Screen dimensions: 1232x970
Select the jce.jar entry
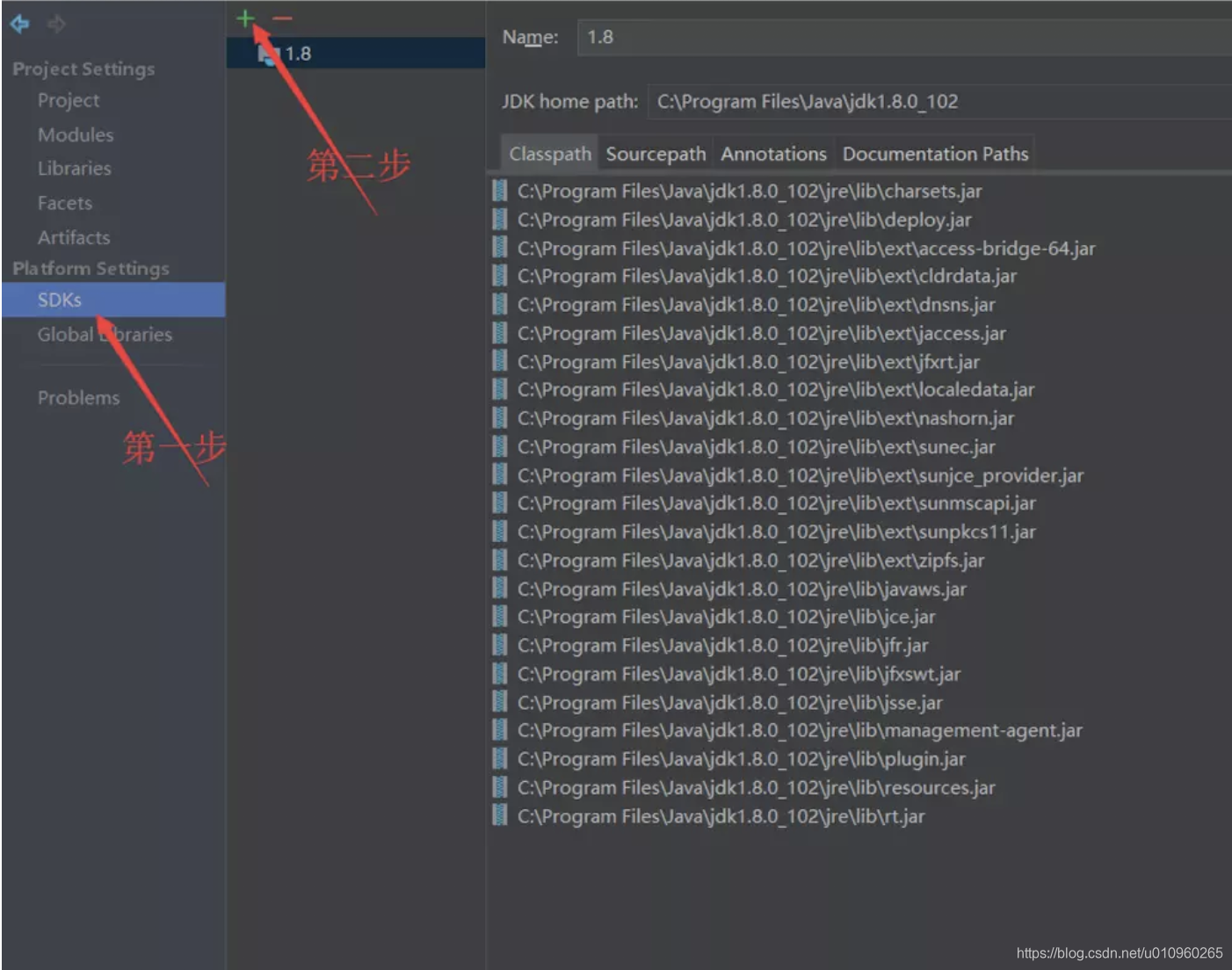pos(726,617)
